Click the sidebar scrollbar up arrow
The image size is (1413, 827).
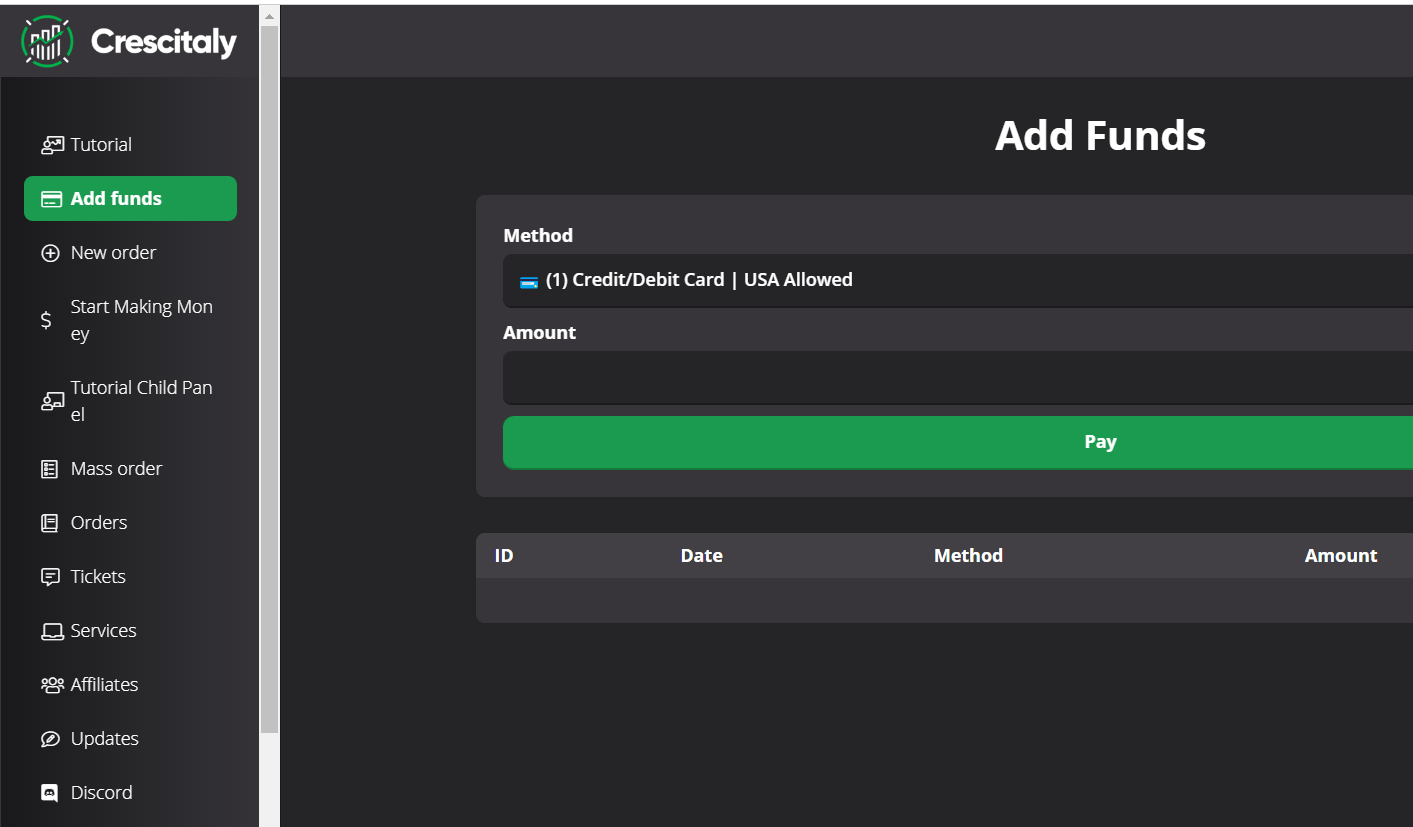pos(270,16)
